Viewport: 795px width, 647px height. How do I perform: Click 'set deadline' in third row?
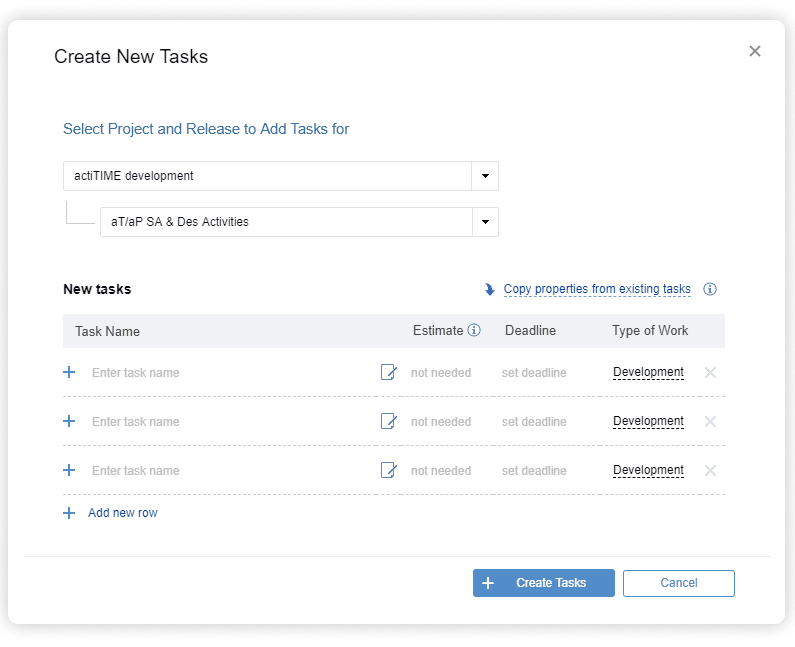coord(534,471)
